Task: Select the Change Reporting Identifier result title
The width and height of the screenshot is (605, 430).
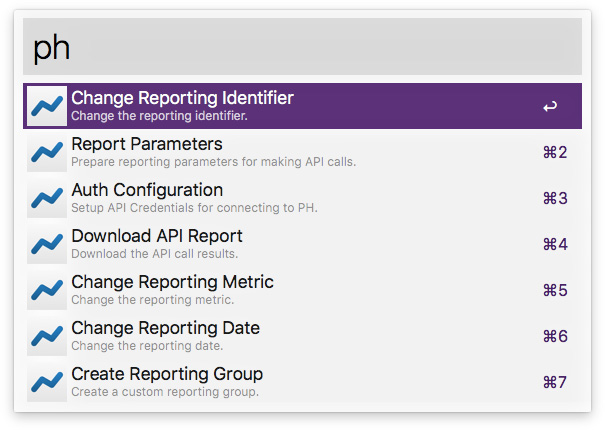Action: pos(182,98)
